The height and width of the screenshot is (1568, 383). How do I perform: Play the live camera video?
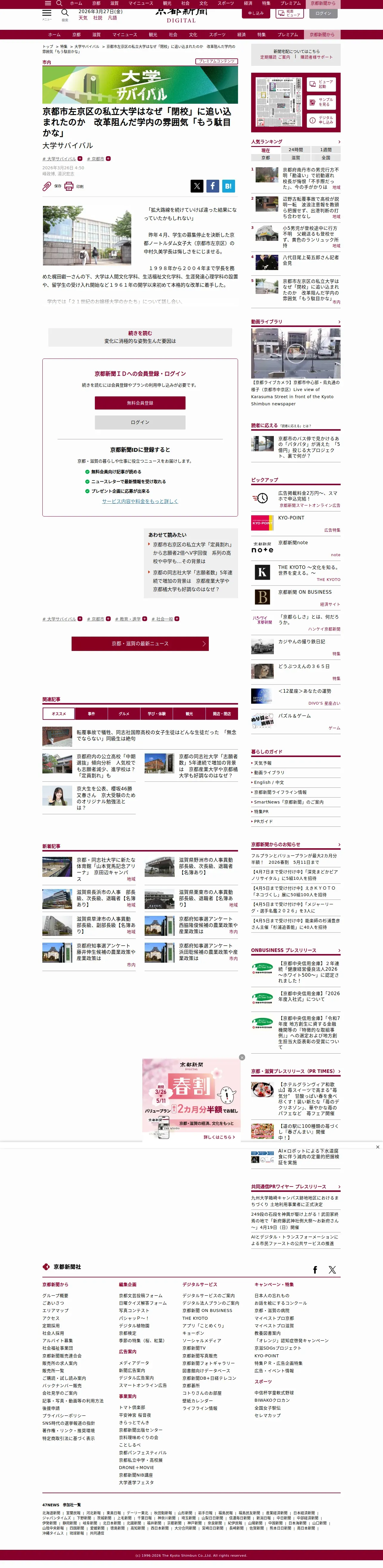(296, 354)
